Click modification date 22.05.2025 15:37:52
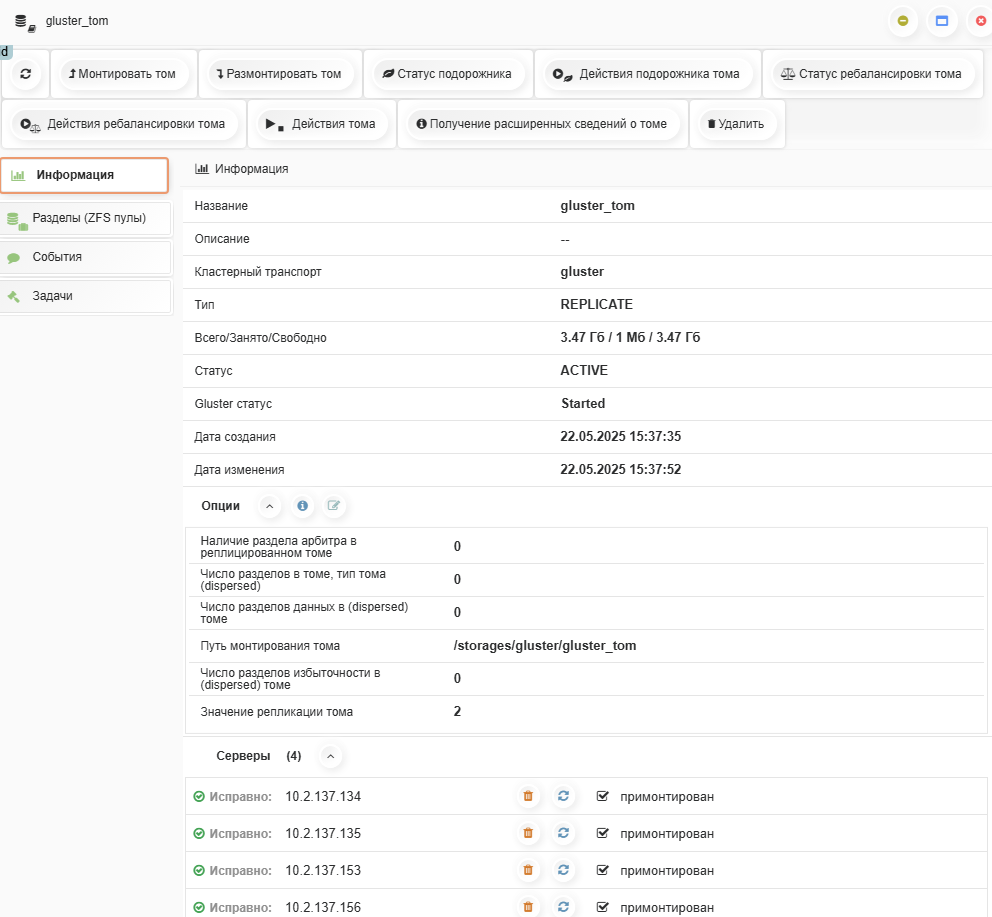The width and height of the screenshot is (992, 917). 621,469
